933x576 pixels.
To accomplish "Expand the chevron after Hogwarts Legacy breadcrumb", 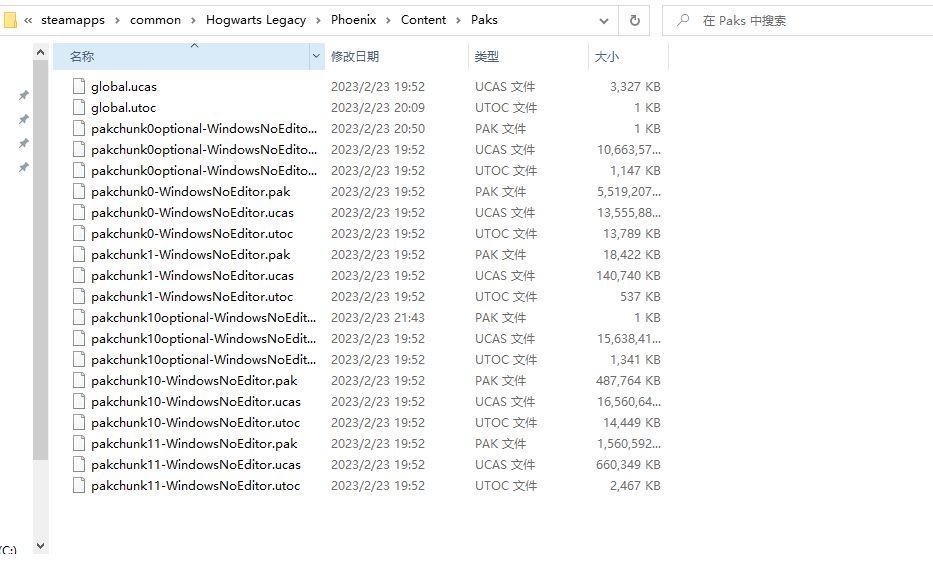I will click(318, 20).
